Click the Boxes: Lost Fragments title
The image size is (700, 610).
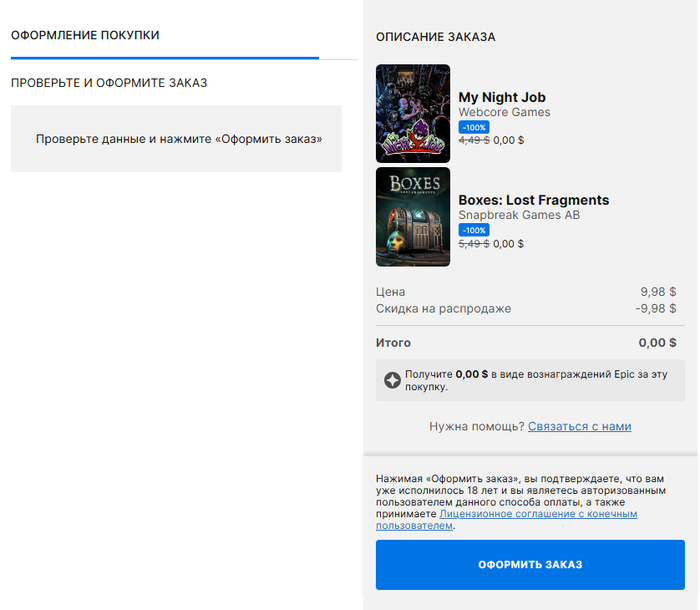(x=533, y=200)
